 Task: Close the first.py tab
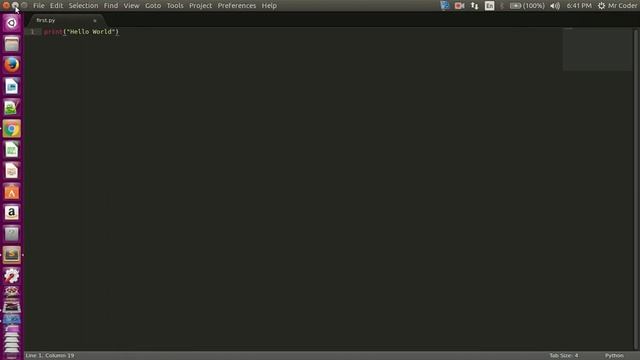(95, 20)
